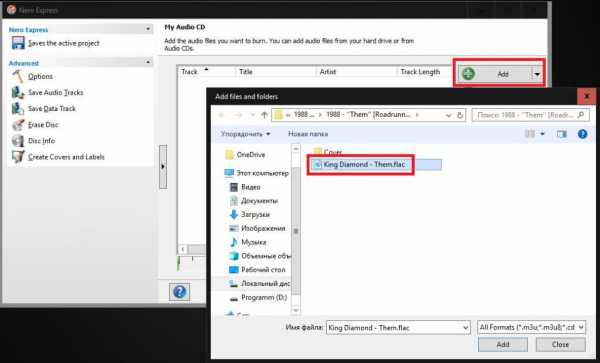Screen dimensions: 600x363
Task: Sort by the Artist column header
Action: 356,72
